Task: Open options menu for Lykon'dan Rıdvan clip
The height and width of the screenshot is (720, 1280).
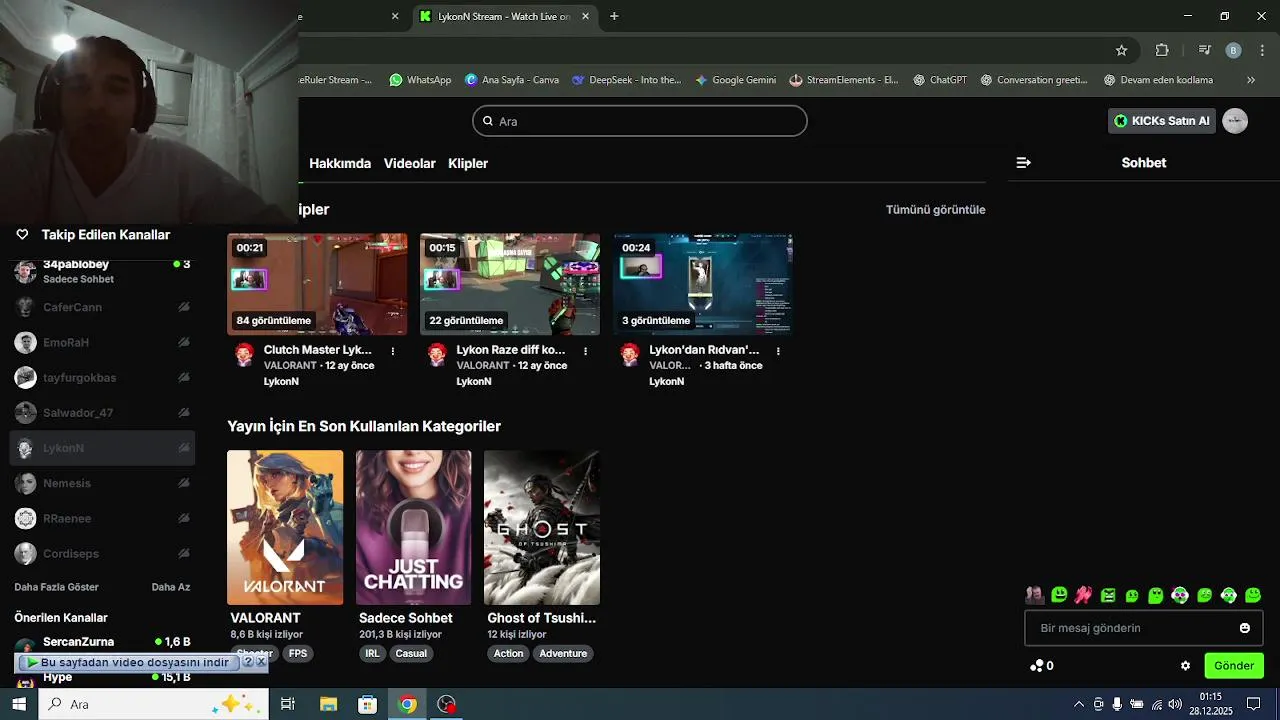Action: click(778, 351)
